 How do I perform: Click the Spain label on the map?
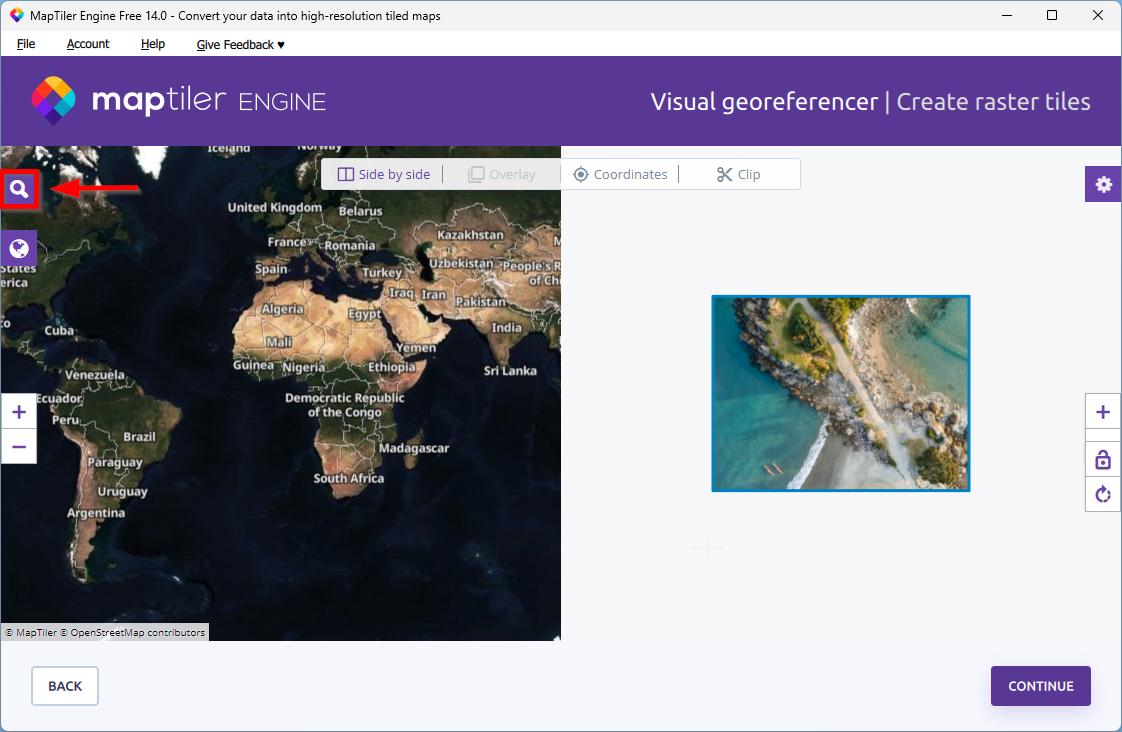pyautogui.click(x=271, y=270)
